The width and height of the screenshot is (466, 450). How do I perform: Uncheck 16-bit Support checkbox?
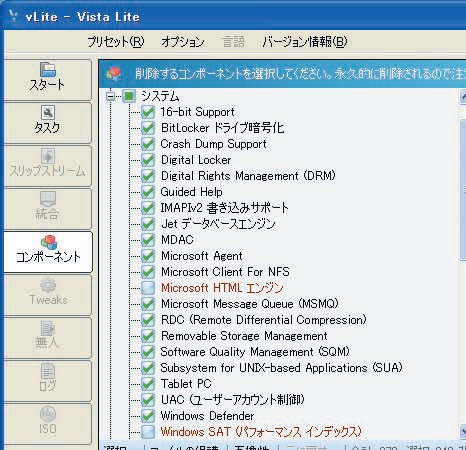148,112
